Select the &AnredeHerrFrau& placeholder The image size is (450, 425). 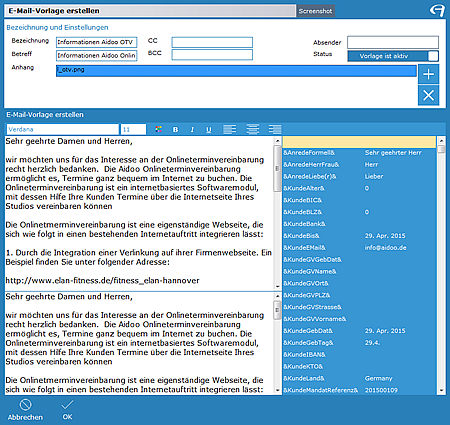pyautogui.click(x=311, y=165)
